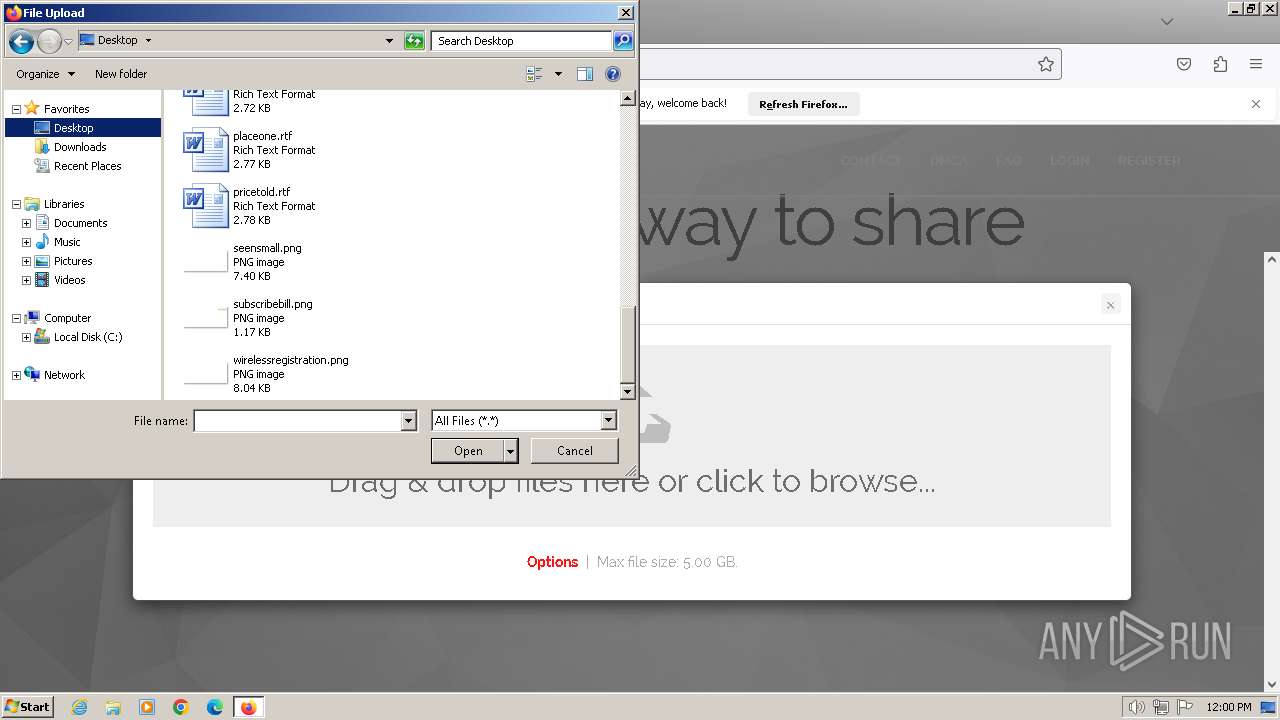Go back using the dialog Back arrow
This screenshot has width=1280, height=720.
click(21, 41)
